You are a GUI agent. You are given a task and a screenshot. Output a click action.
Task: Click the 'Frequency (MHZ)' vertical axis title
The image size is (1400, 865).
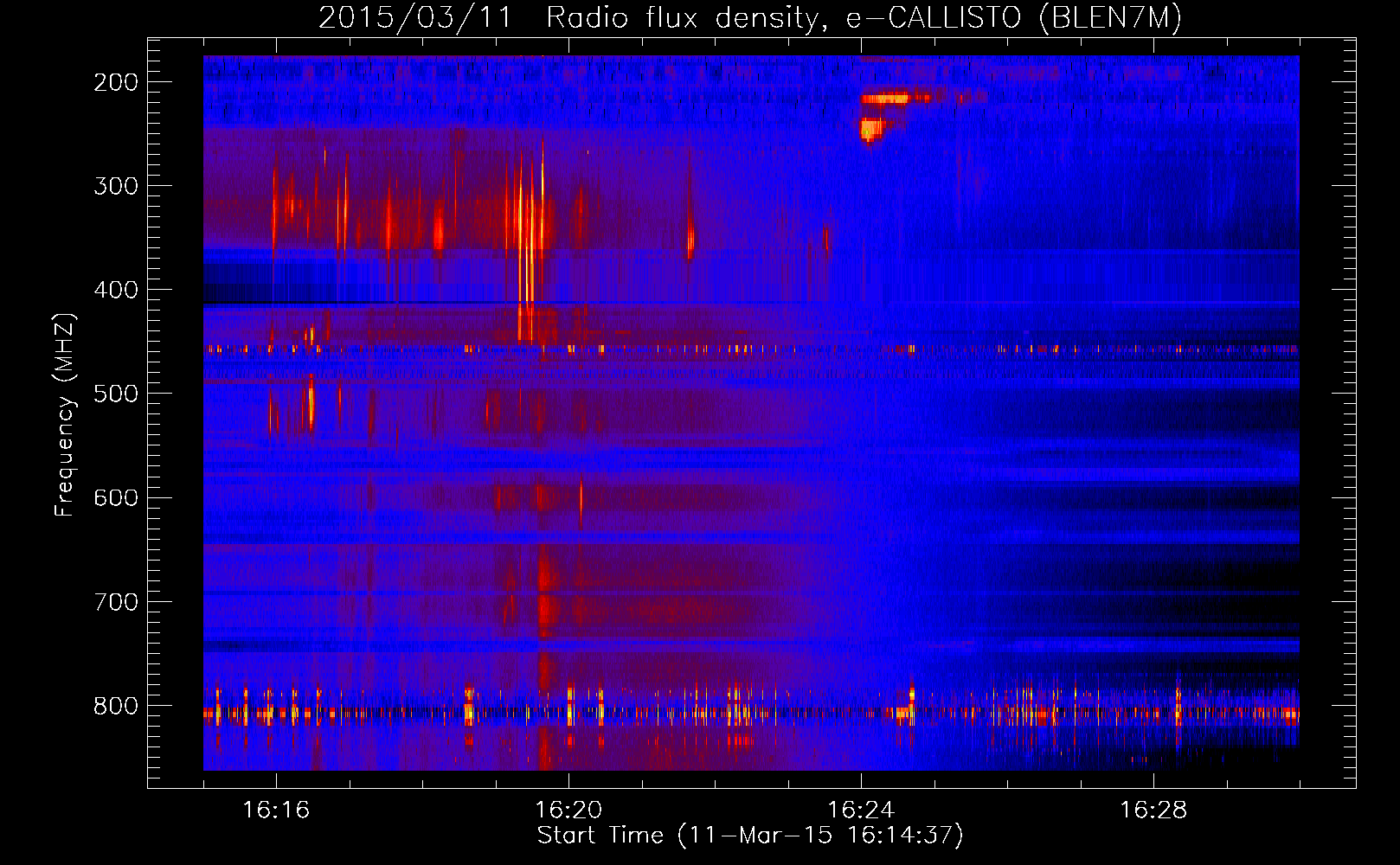point(65,414)
